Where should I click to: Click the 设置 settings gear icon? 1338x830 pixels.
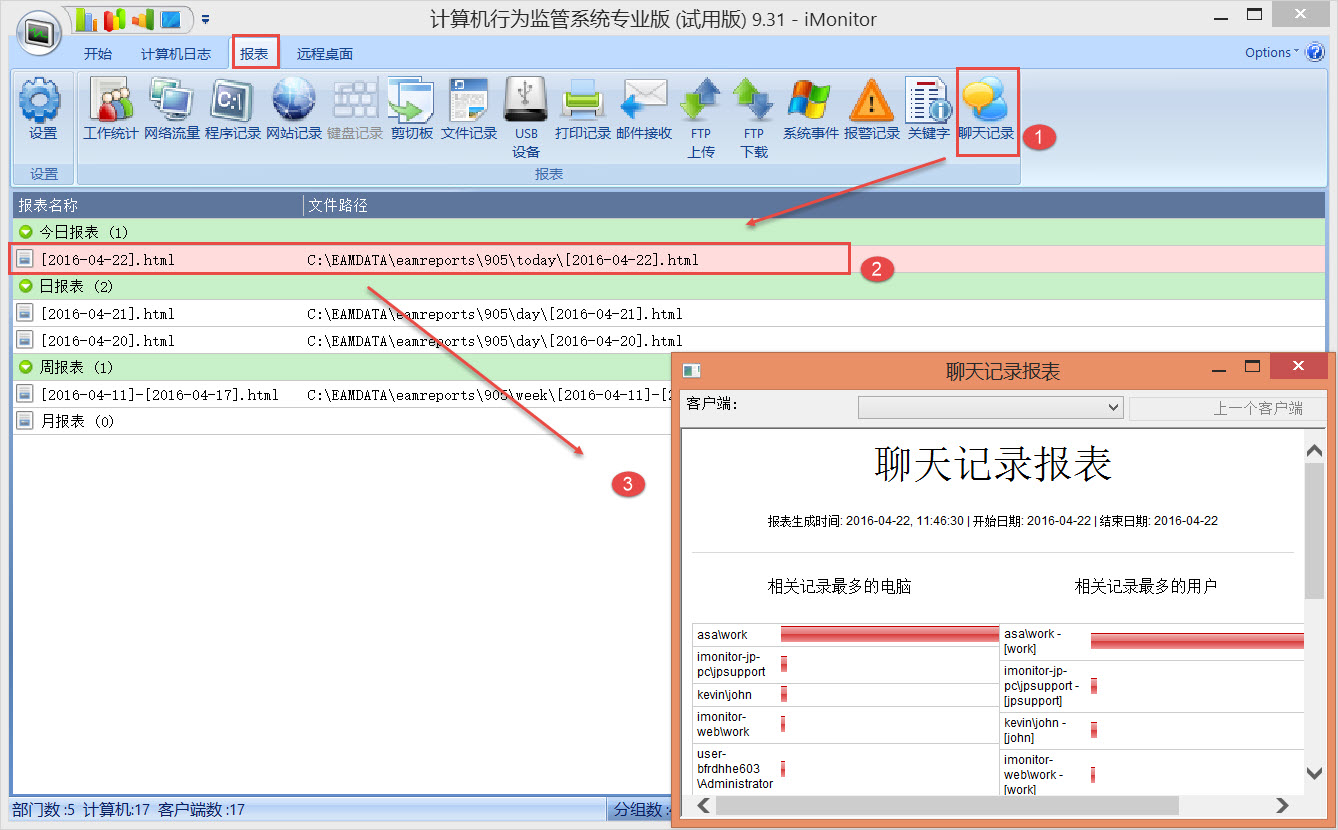click(x=42, y=109)
